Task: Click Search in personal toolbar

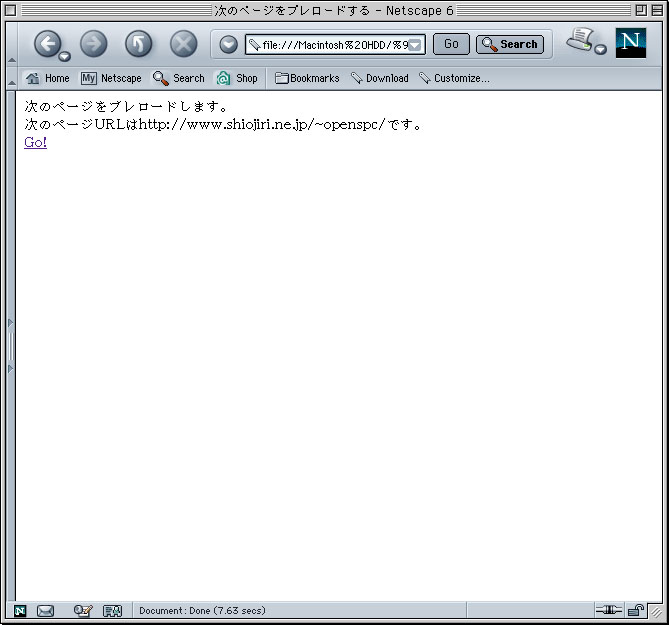Action: [179, 78]
